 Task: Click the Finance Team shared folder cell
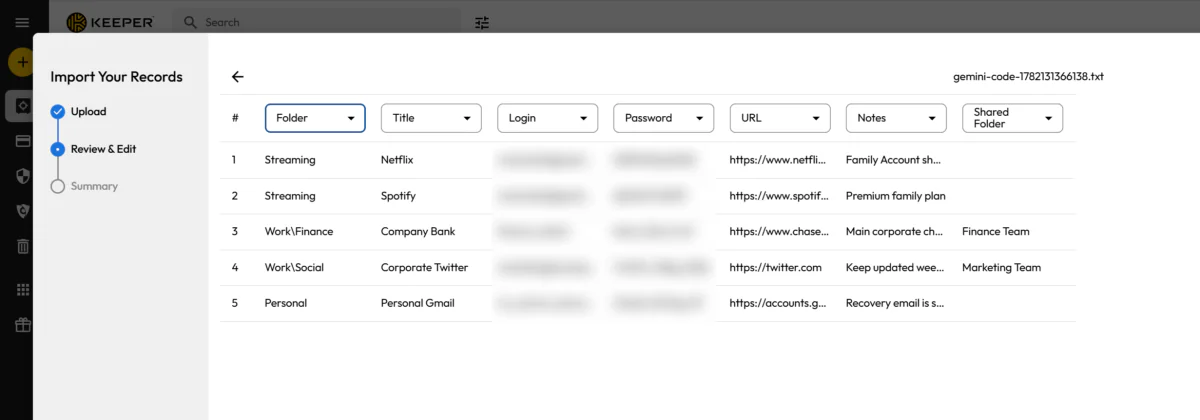(x=995, y=231)
